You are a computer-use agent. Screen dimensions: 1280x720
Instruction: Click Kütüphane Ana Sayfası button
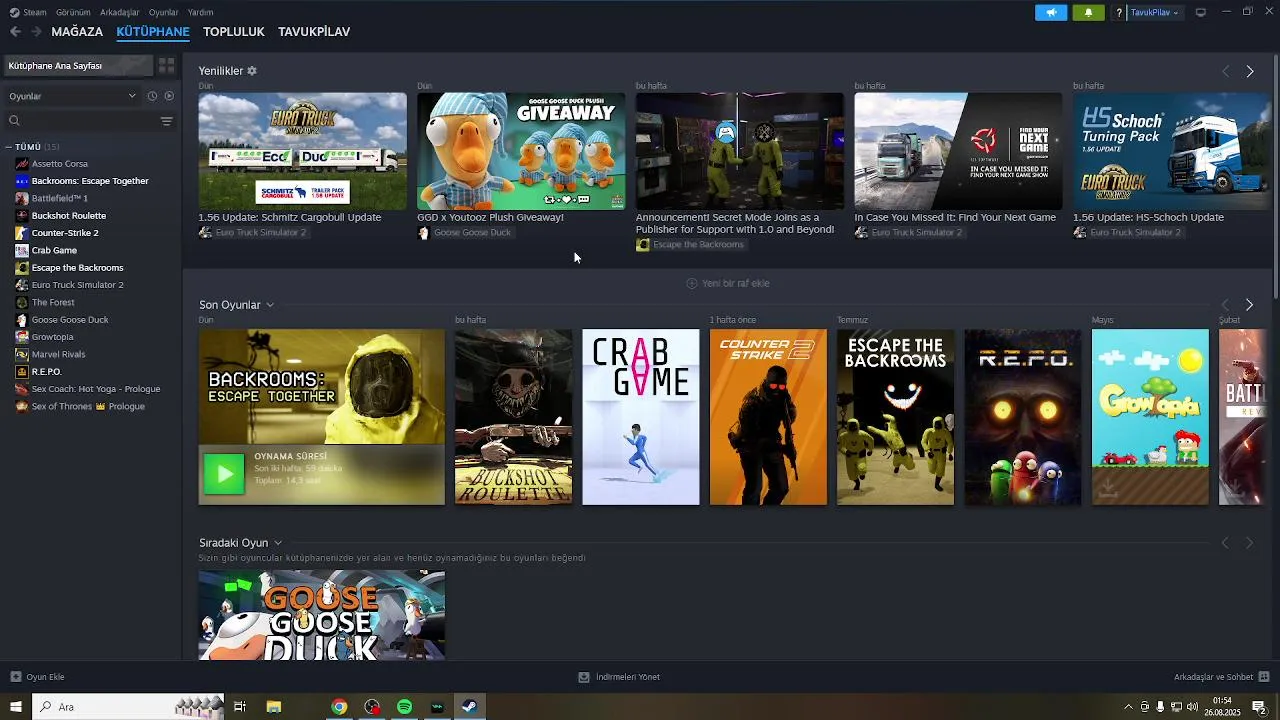(x=78, y=65)
